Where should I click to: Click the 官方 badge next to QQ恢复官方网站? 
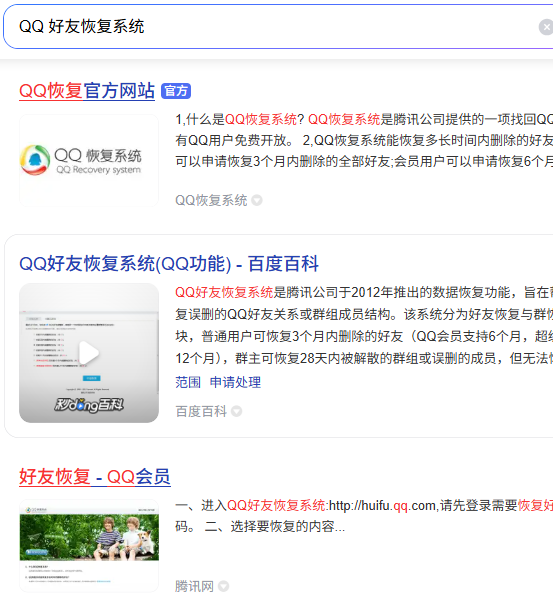point(176,91)
